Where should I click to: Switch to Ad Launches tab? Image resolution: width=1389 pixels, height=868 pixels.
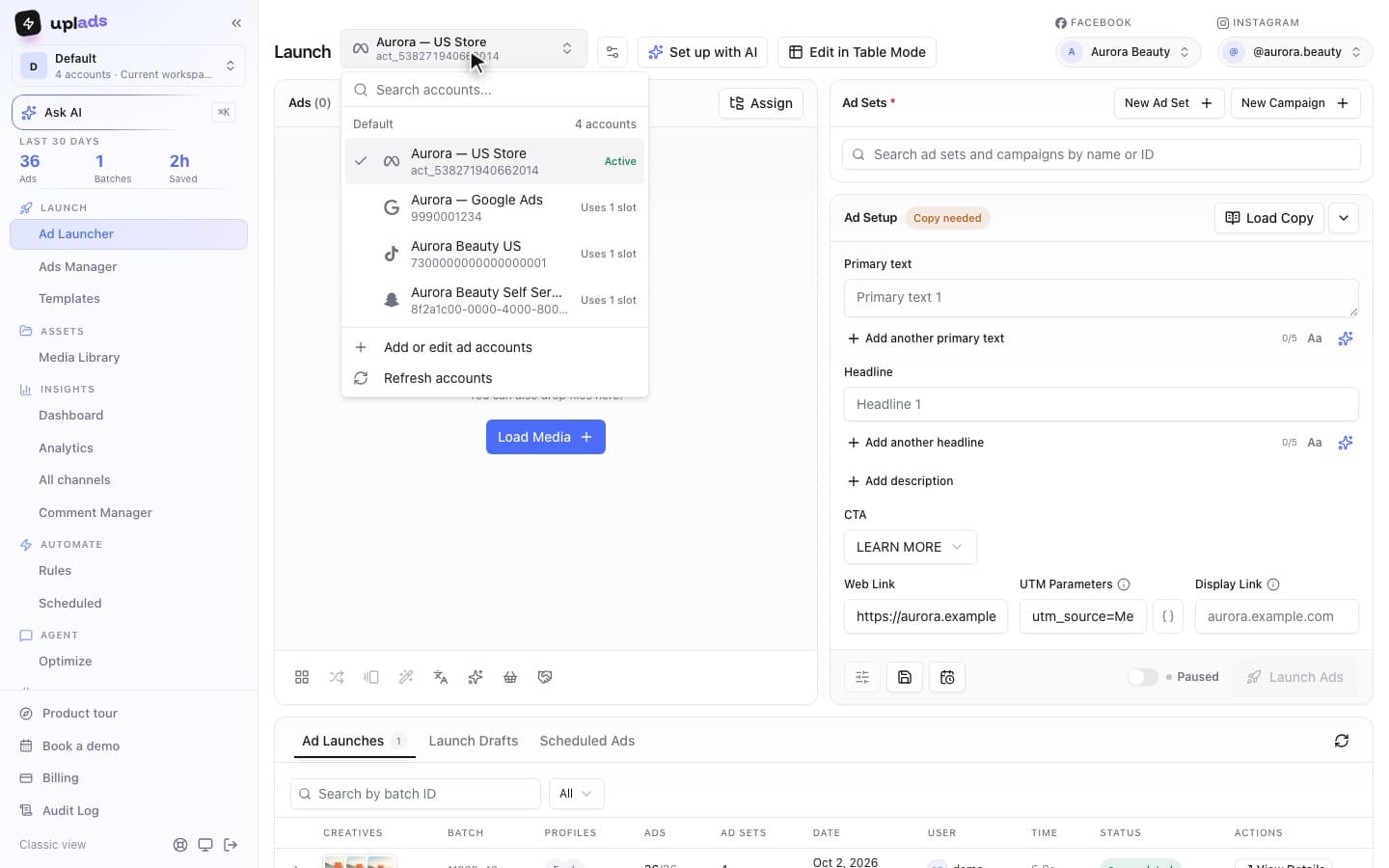point(354,741)
